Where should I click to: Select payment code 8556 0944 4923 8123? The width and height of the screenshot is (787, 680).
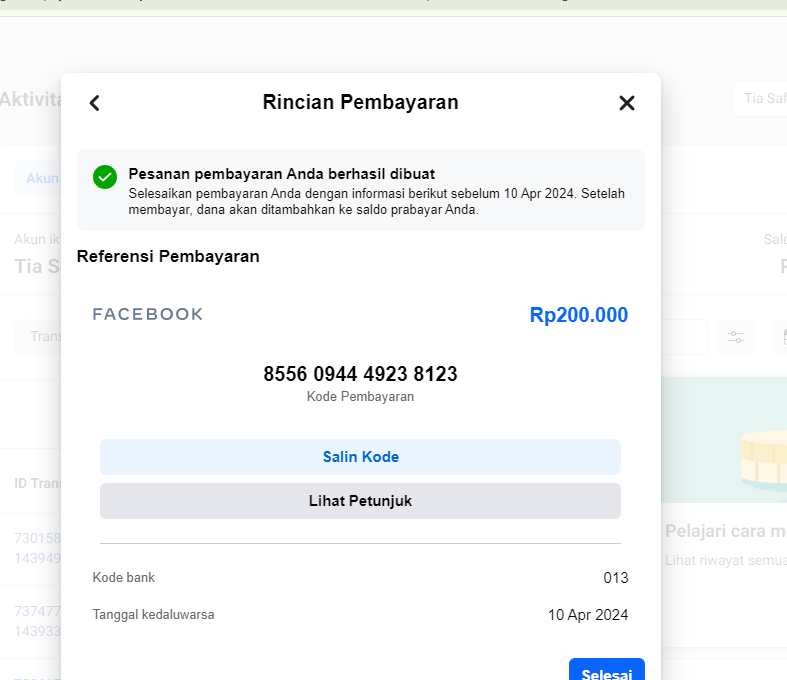[360, 374]
